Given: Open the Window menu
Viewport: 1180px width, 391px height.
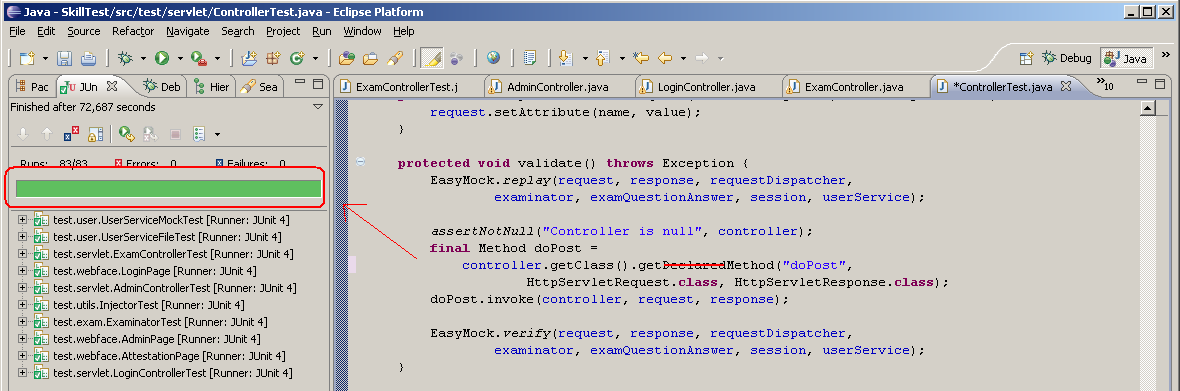Looking at the screenshot, I should (x=362, y=31).
